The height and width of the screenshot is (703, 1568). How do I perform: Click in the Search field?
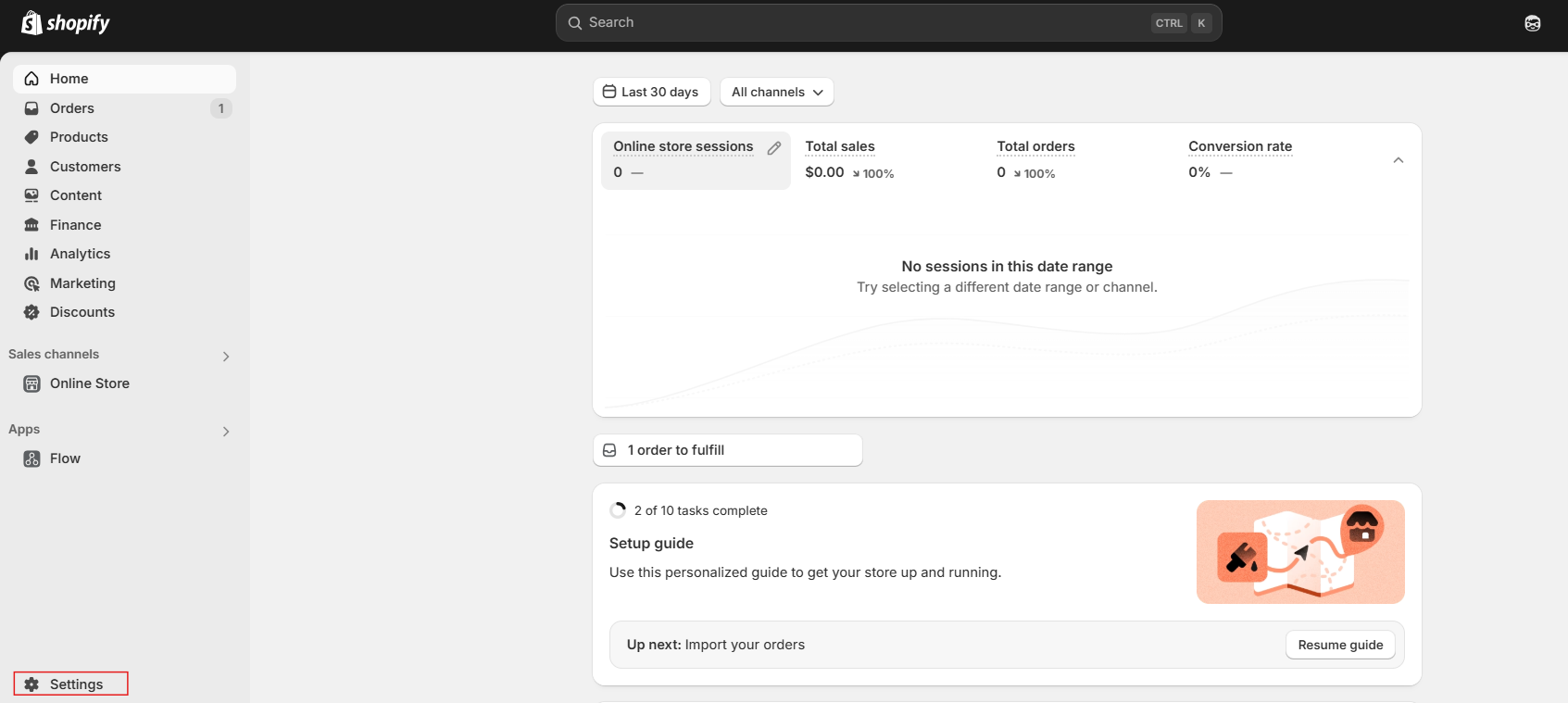pyautogui.click(x=889, y=23)
